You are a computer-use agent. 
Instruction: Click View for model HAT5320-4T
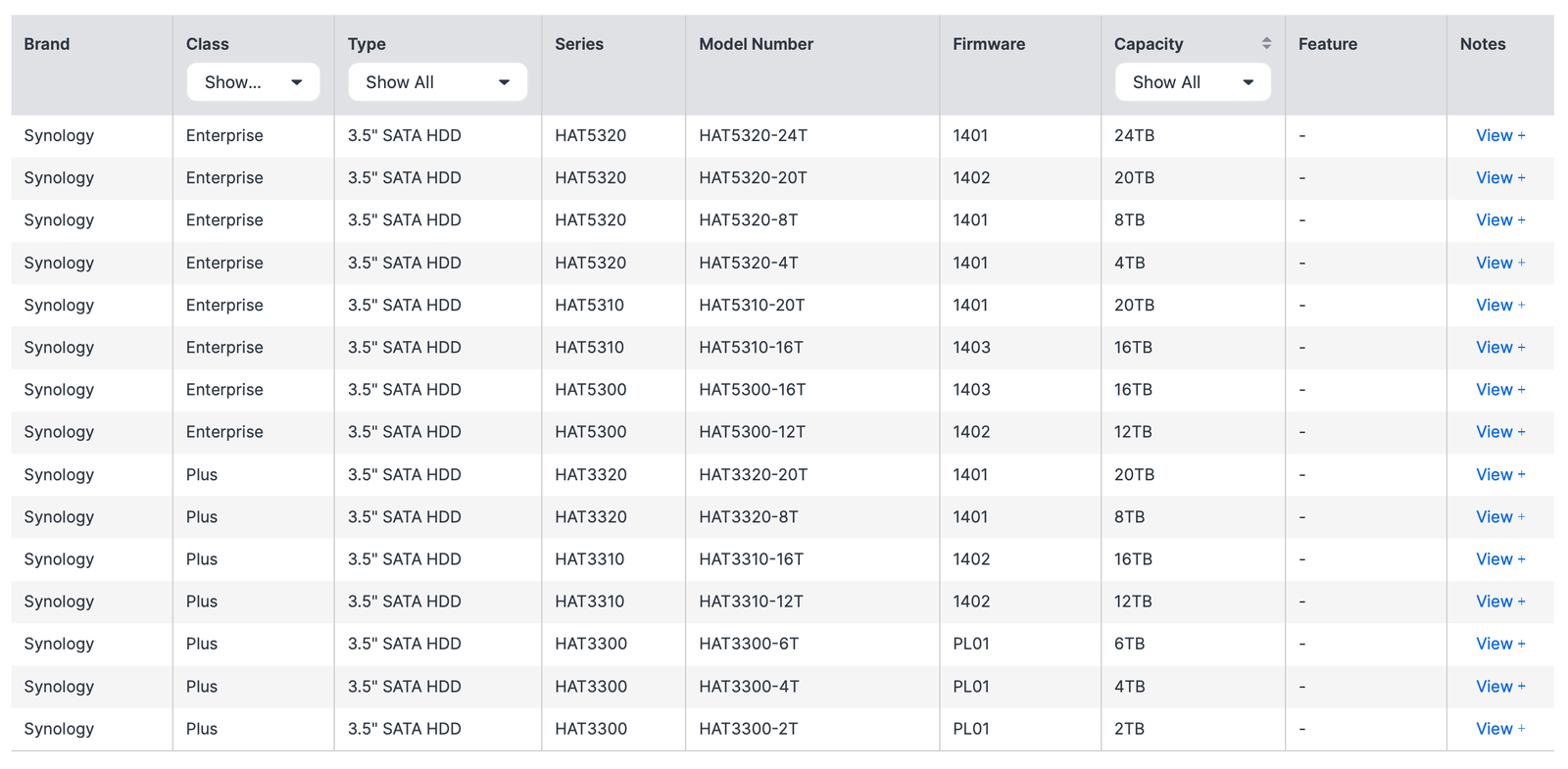coord(1500,263)
